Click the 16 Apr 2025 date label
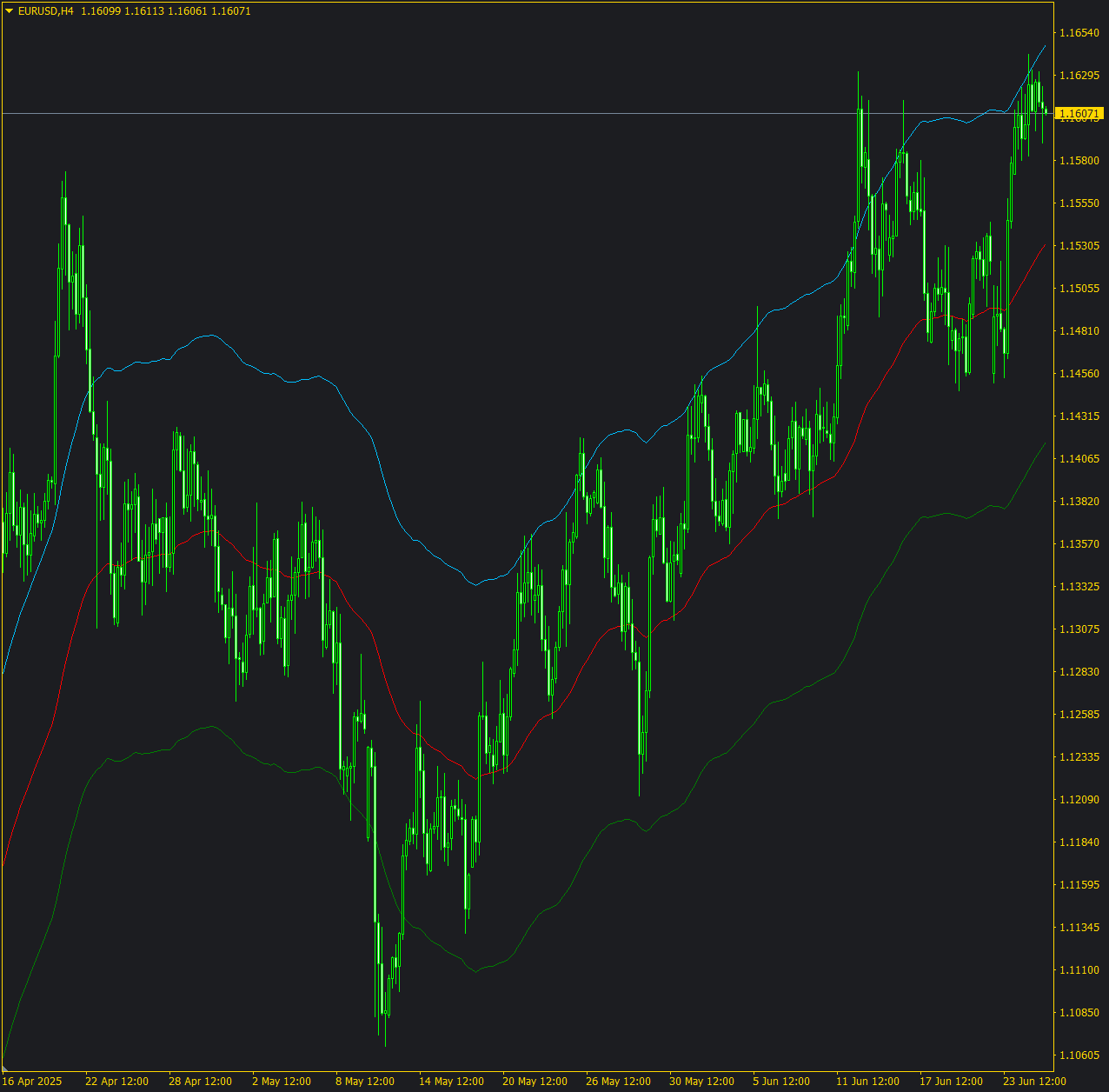Screen dimensions: 1109x1092 click(x=32, y=1082)
